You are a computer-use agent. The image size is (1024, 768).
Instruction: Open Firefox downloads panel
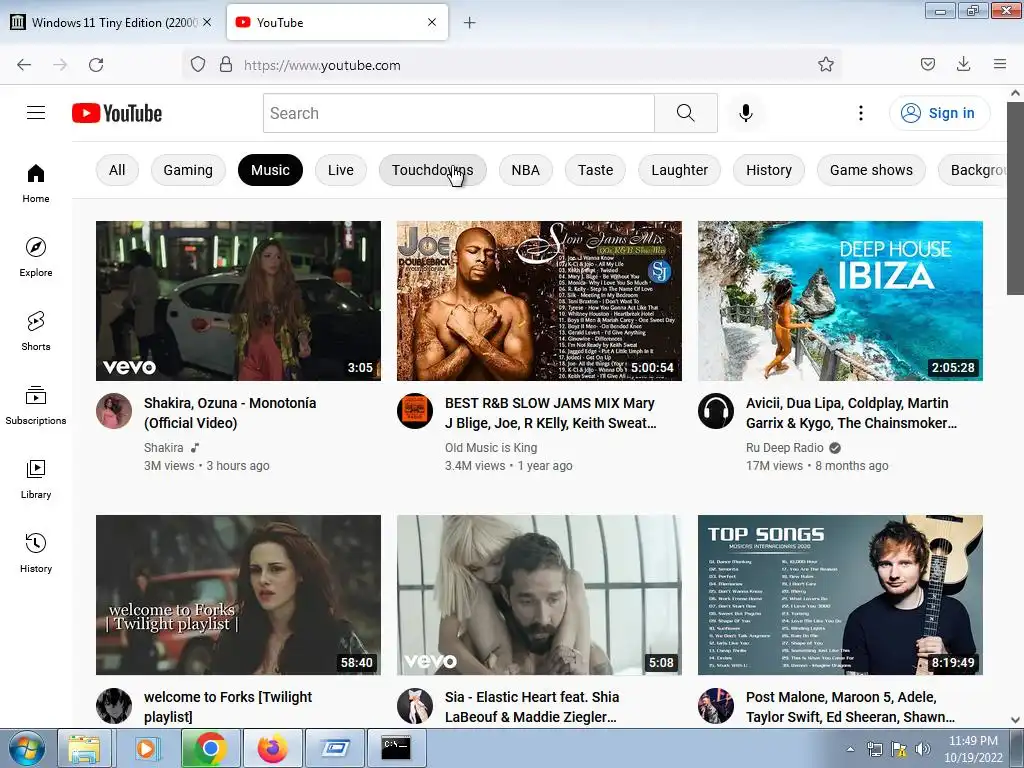click(x=963, y=65)
